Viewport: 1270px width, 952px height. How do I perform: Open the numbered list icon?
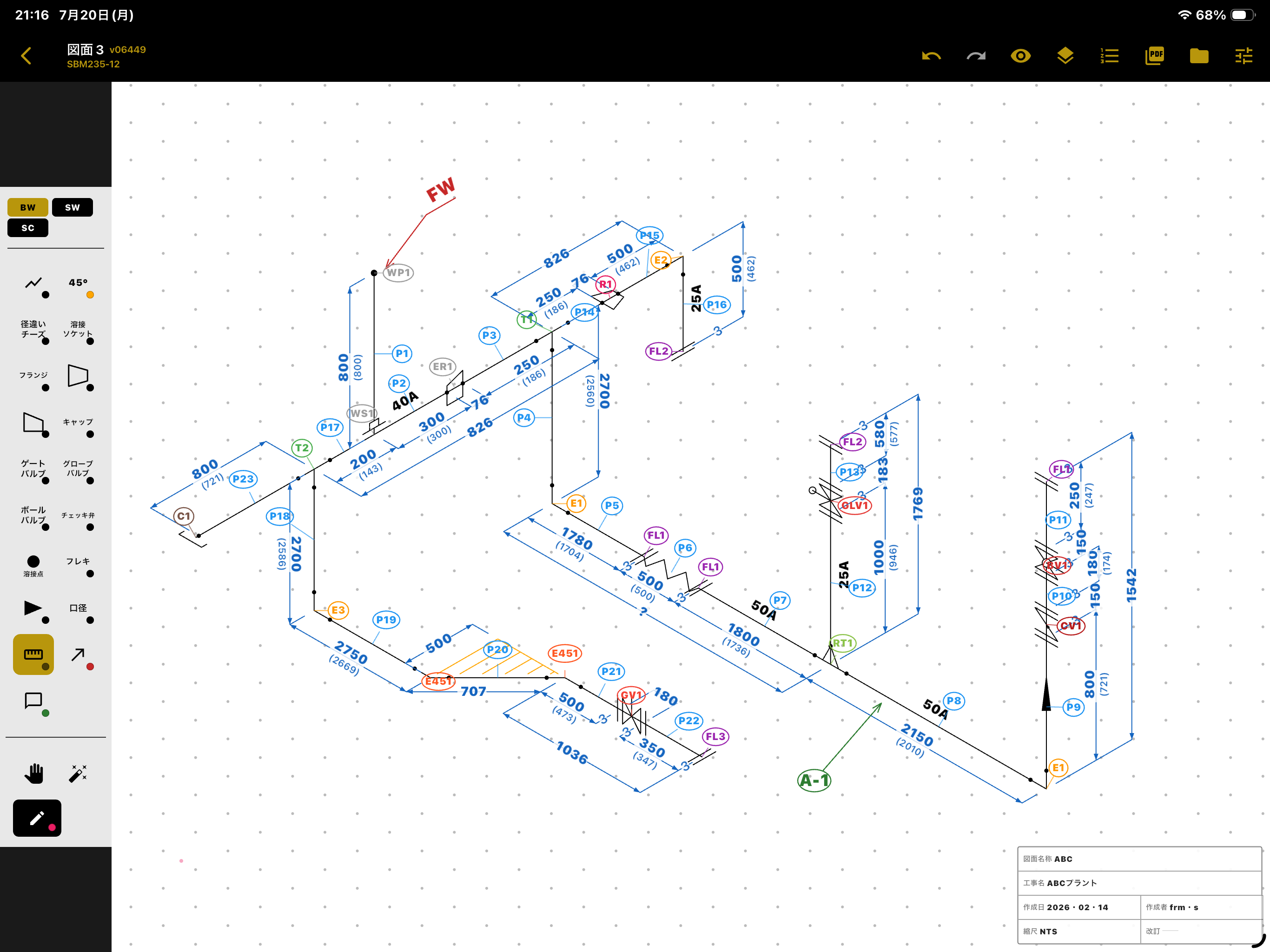point(1110,56)
